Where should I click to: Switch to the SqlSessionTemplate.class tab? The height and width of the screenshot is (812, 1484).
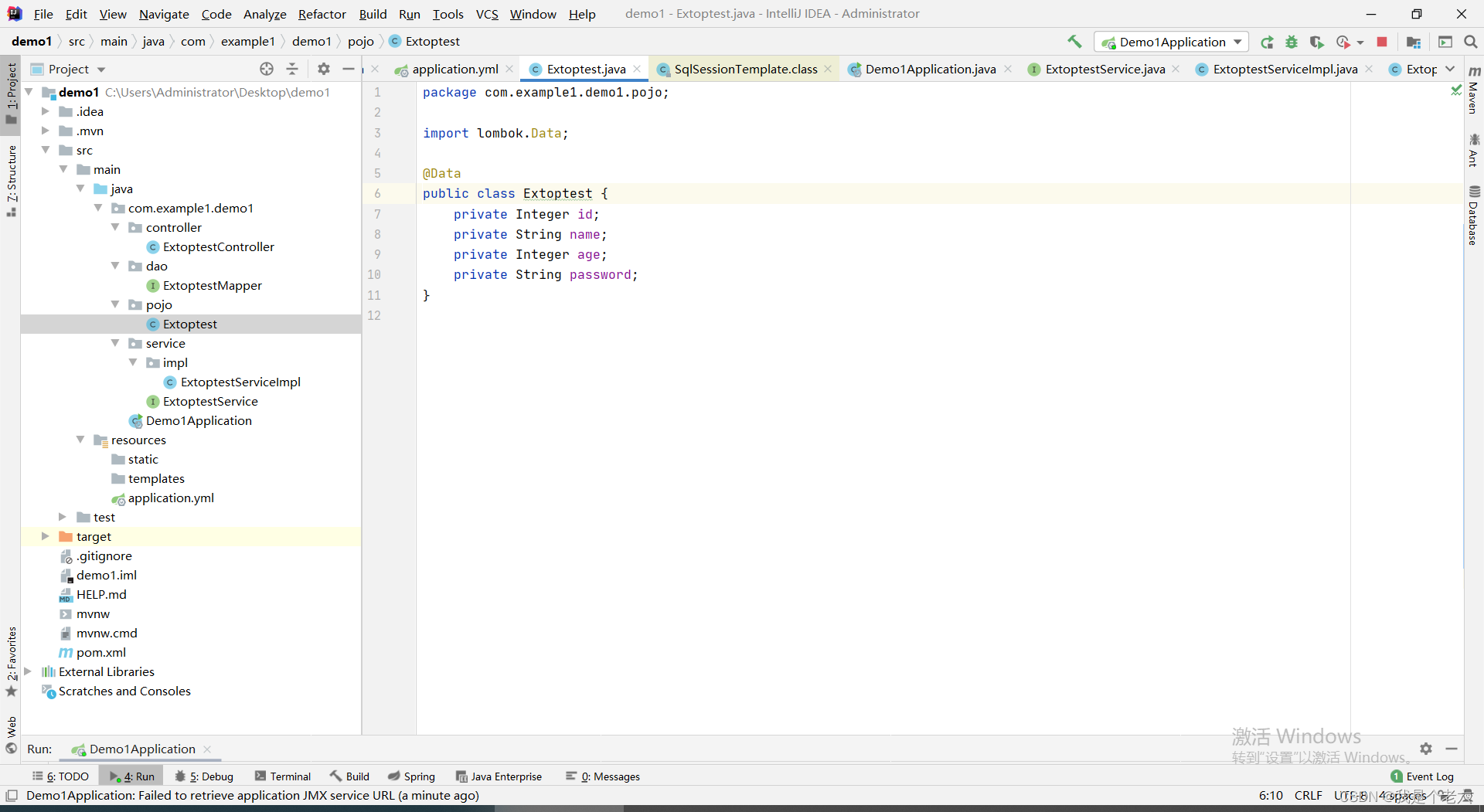[x=744, y=69]
